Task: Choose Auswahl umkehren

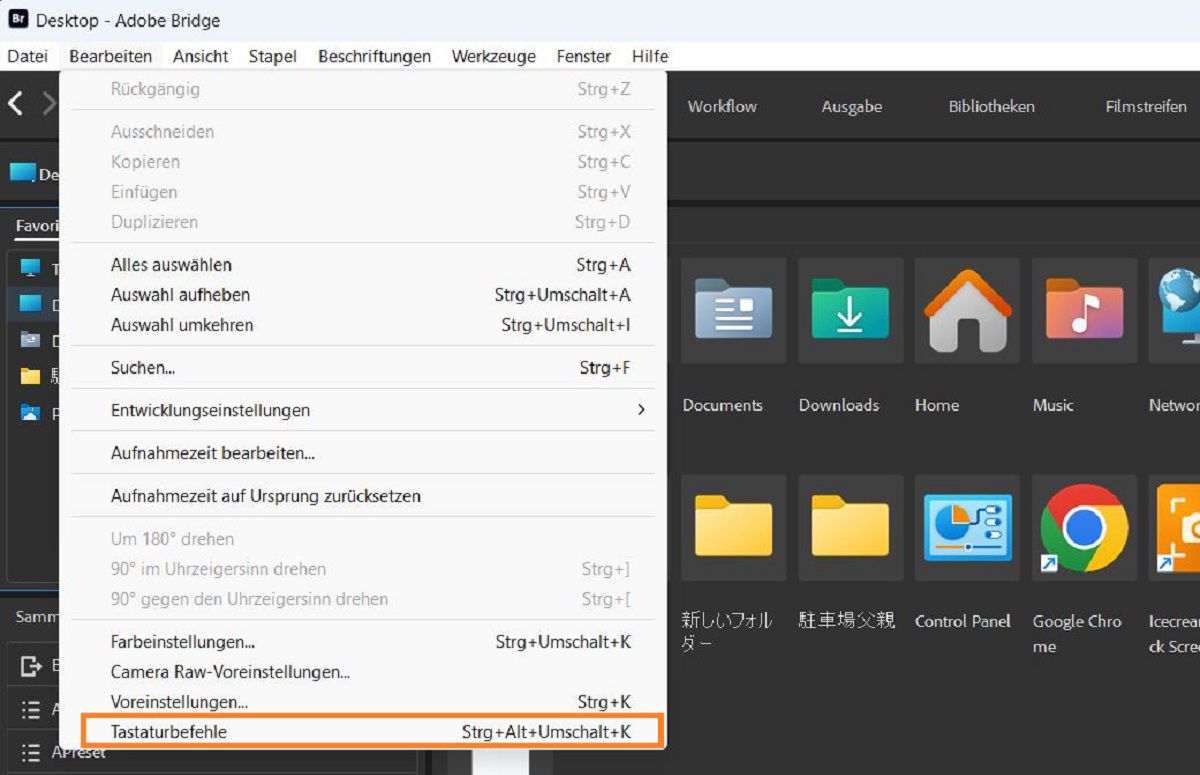Action: pyautogui.click(x=363, y=325)
